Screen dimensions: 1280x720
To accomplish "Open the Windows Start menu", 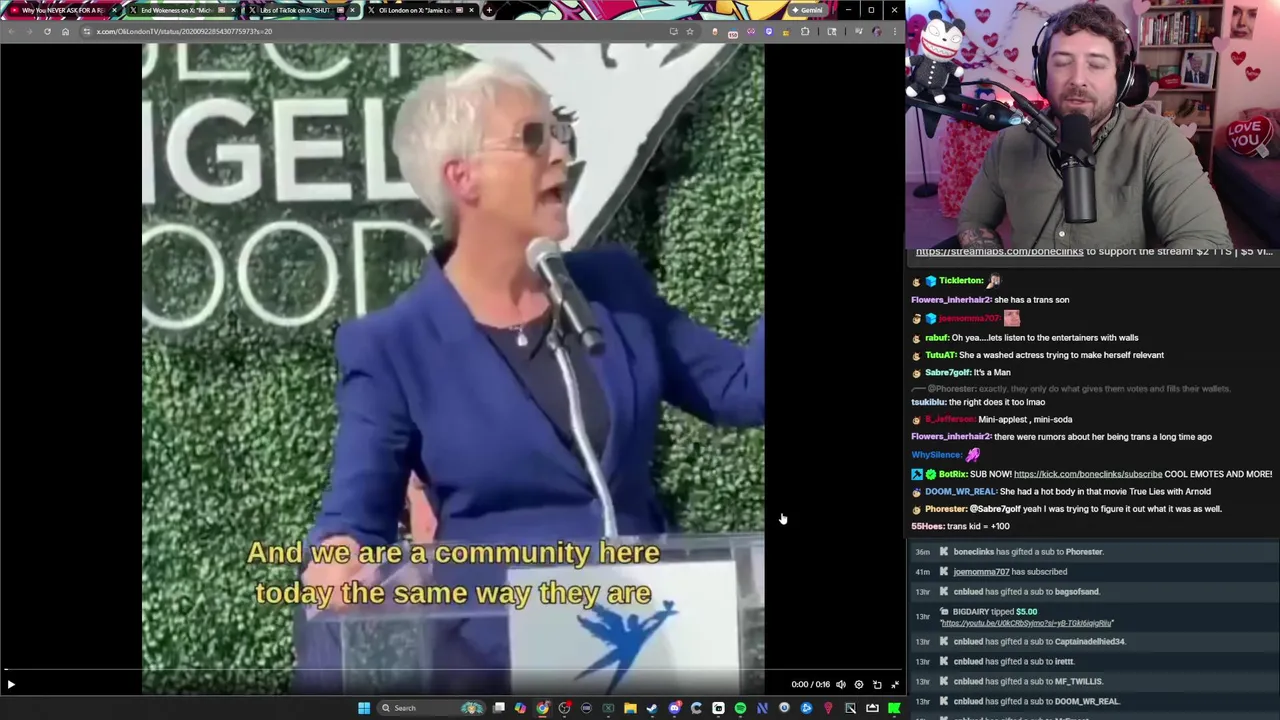I will click(364, 708).
